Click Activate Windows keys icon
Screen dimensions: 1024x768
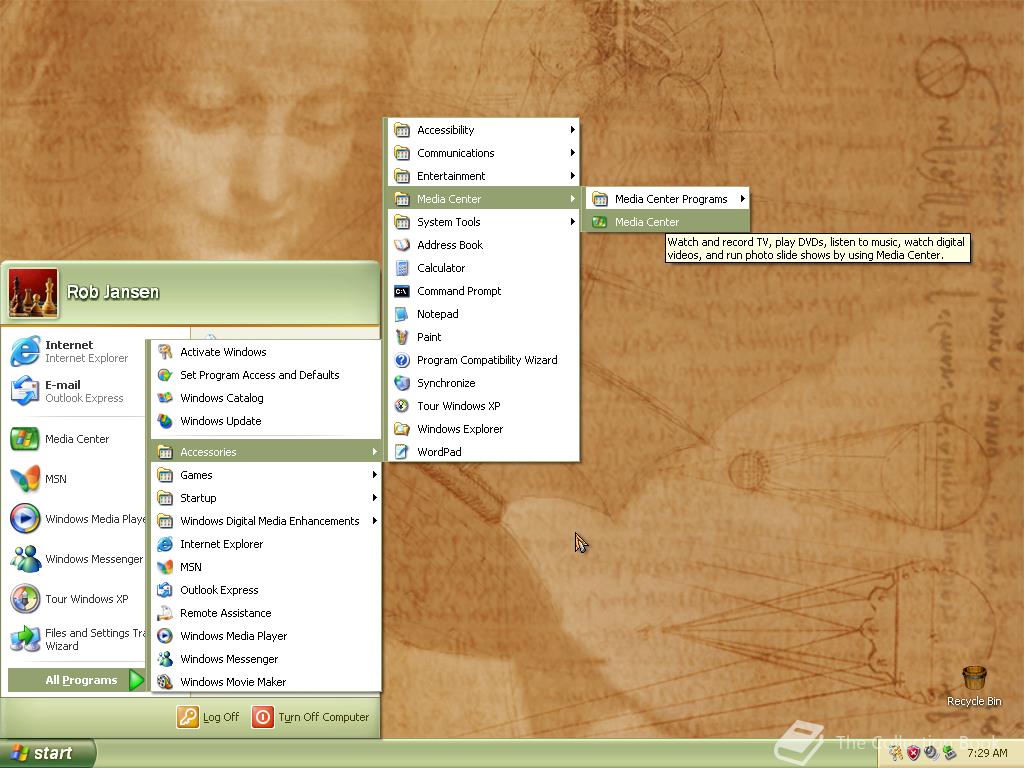point(165,352)
